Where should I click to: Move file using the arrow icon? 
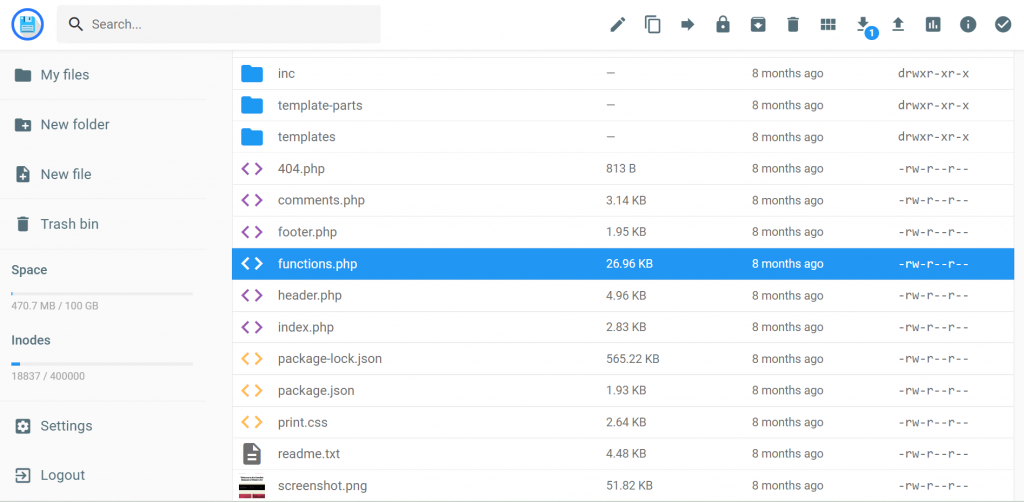click(x=688, y=25)
